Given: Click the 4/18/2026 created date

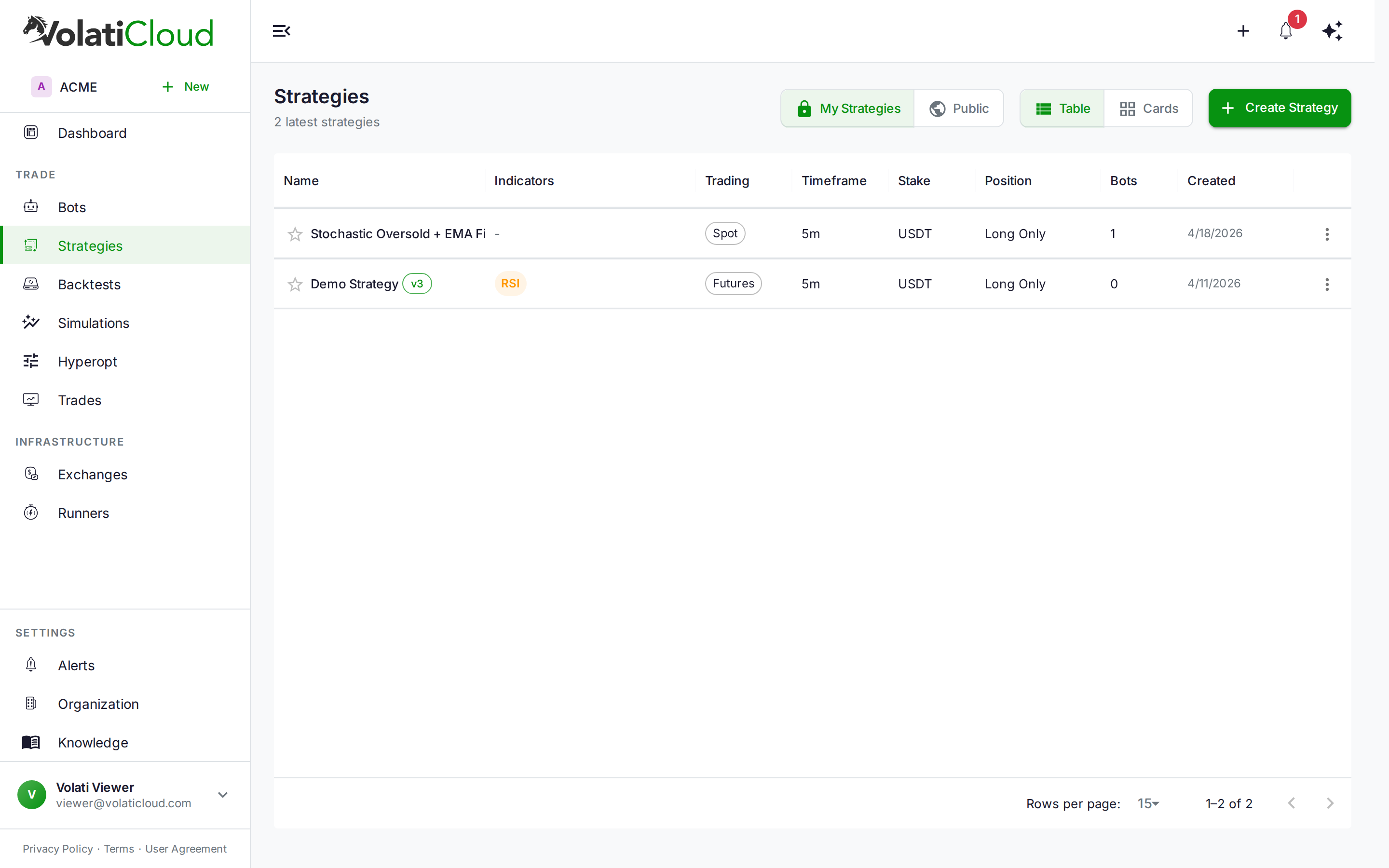Looking at the screenshot, I should 1214,233.
